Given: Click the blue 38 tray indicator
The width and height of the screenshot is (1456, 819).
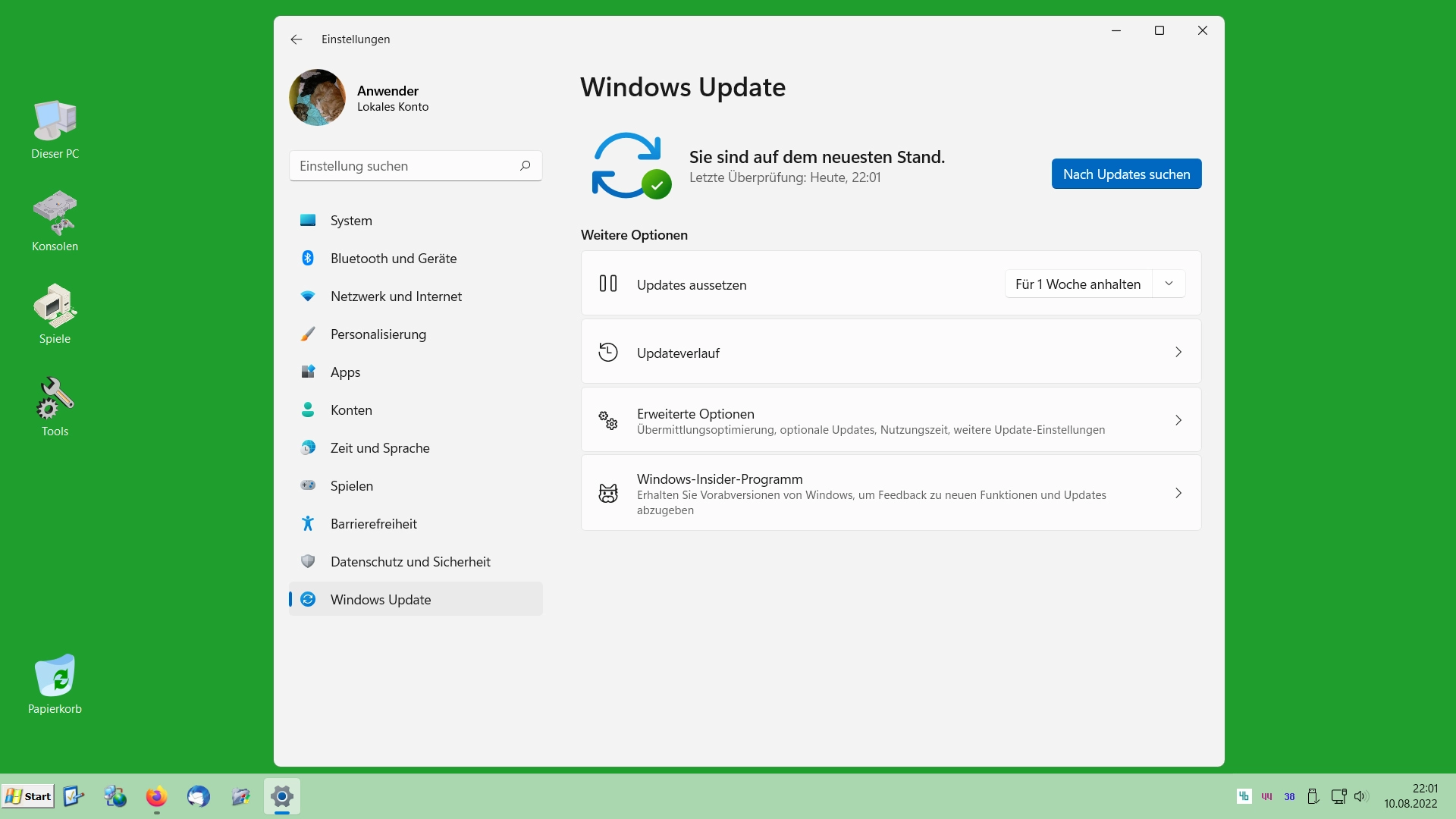Looking at the screenshot, I should click(1290, 796).
